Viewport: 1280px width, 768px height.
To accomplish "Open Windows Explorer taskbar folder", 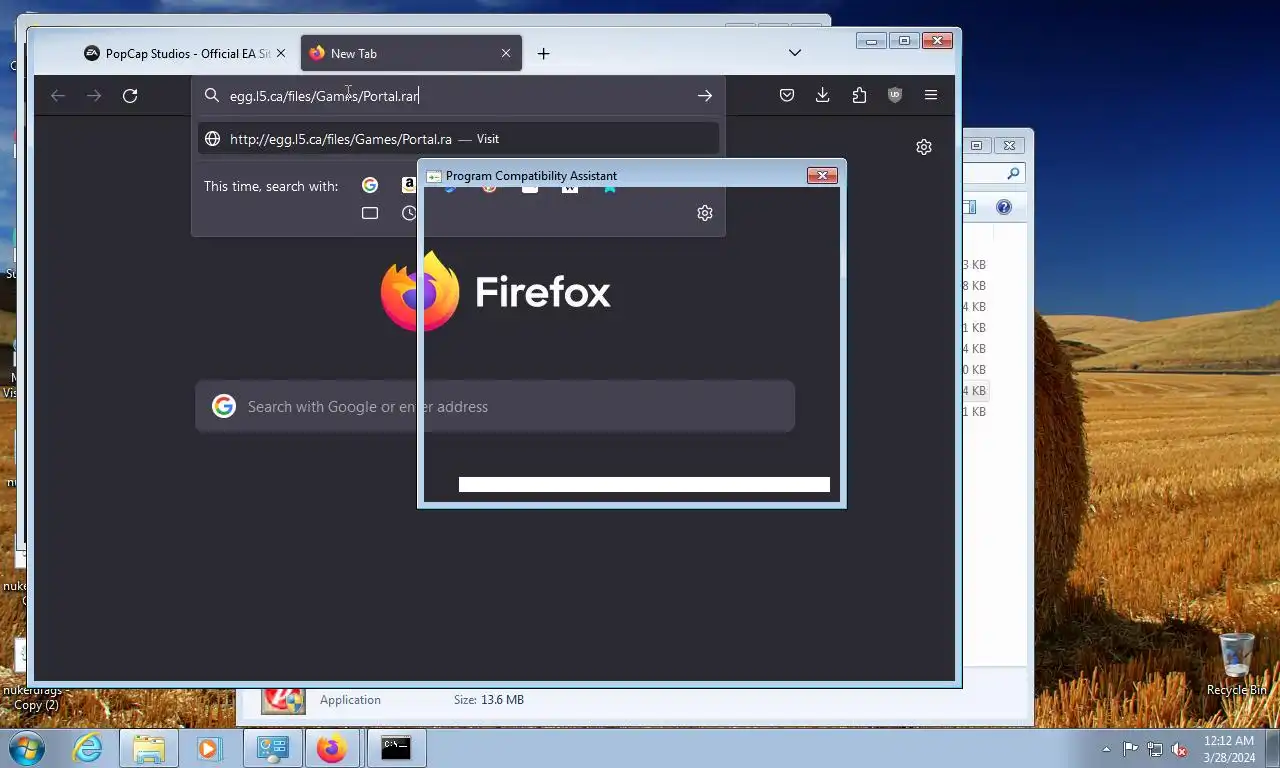I will (x=148, y=748).
